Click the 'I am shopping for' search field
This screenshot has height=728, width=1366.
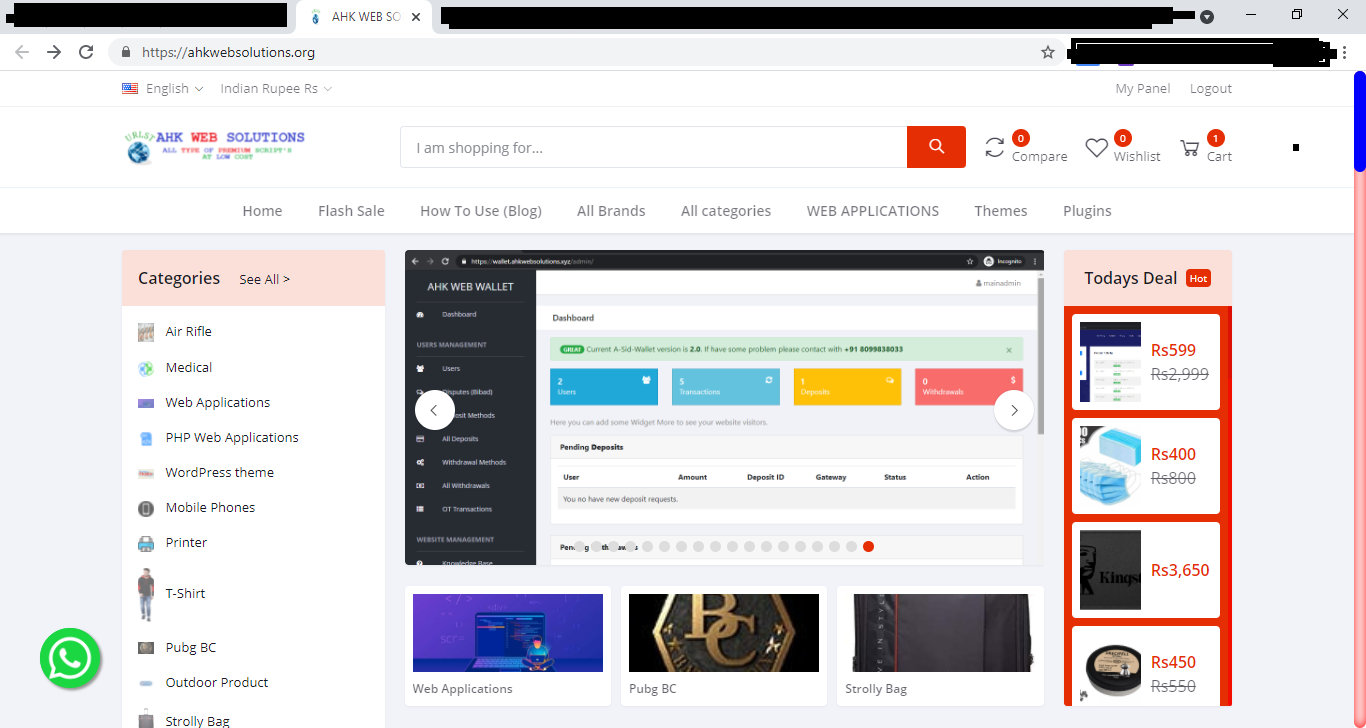coord(650,146)
